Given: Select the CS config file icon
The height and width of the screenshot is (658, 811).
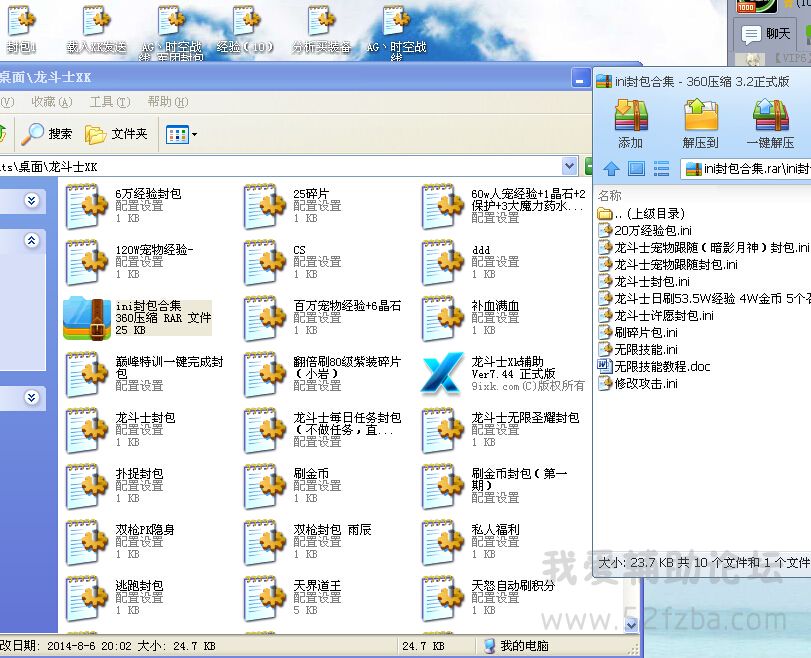Looking at the screenshot, I should [x=264, y=262].
